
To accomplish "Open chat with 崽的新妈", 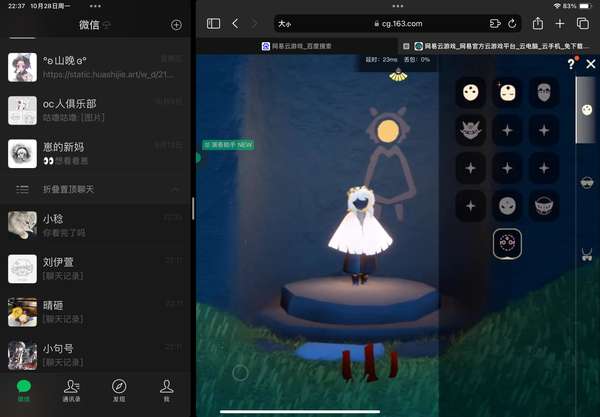I will click(x=95, y=154).
